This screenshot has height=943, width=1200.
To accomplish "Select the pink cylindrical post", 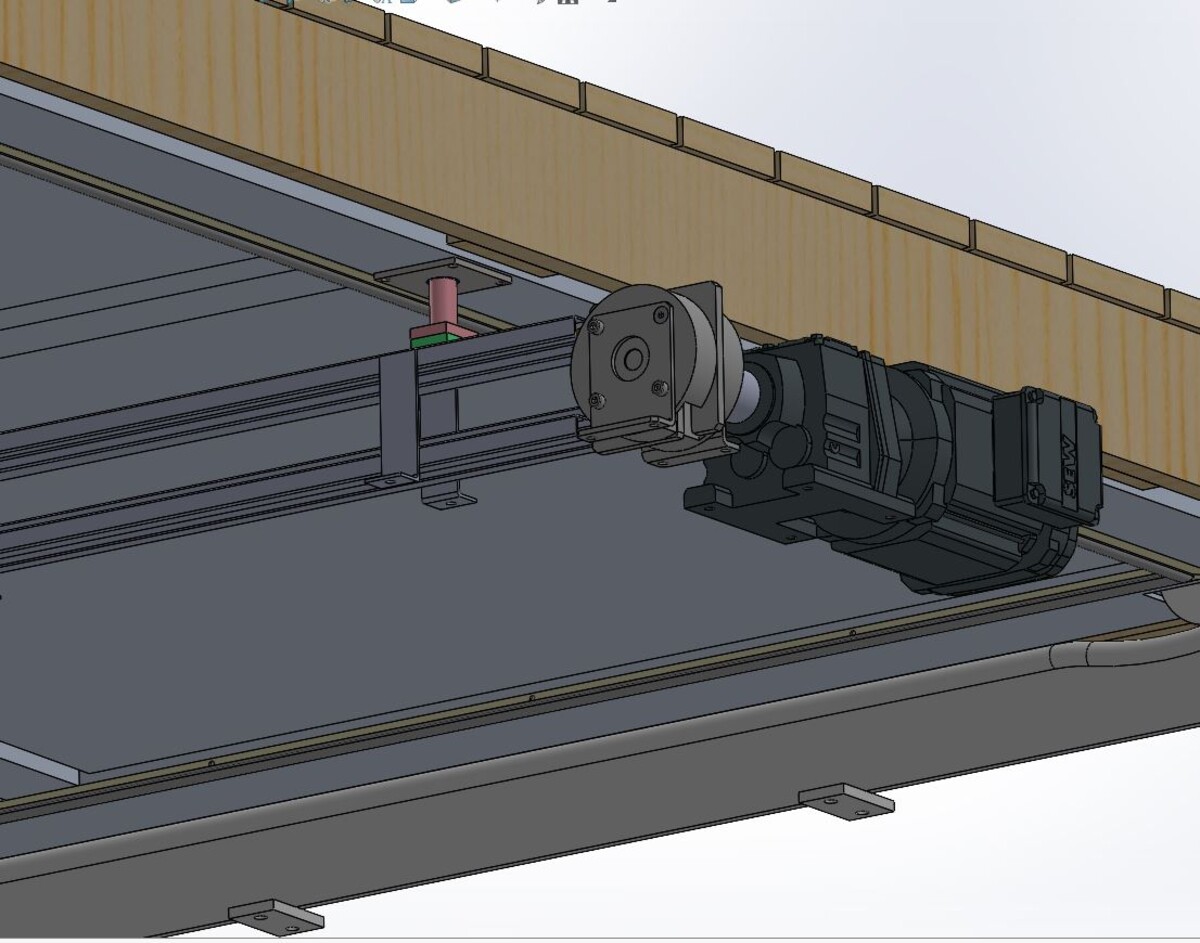I will 441,301.
